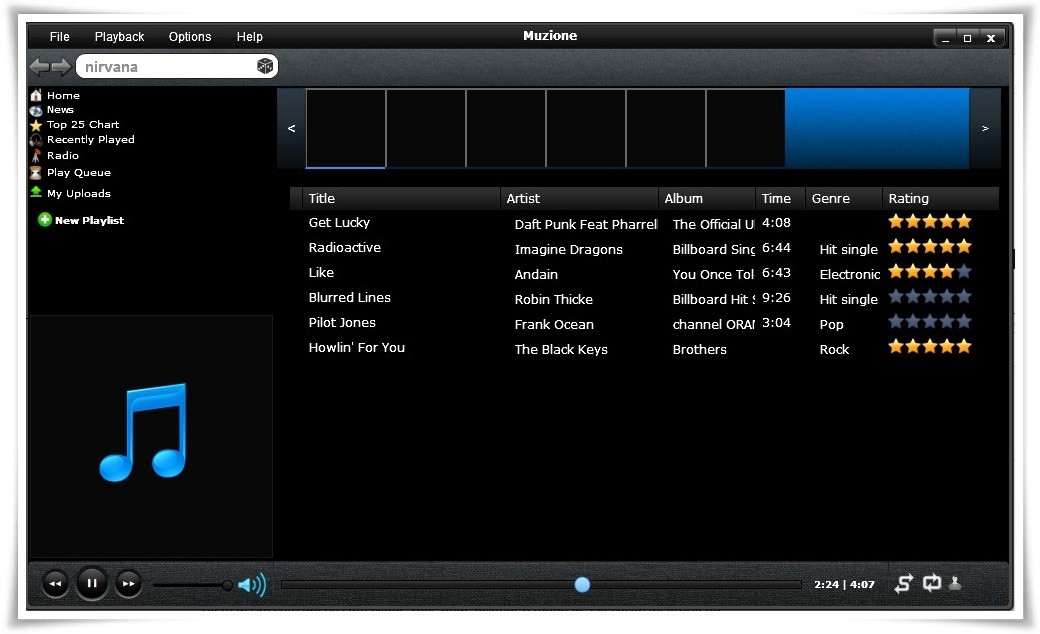1040x634 pixels.
Task: Toggle repeat mode
Action: 932,583
